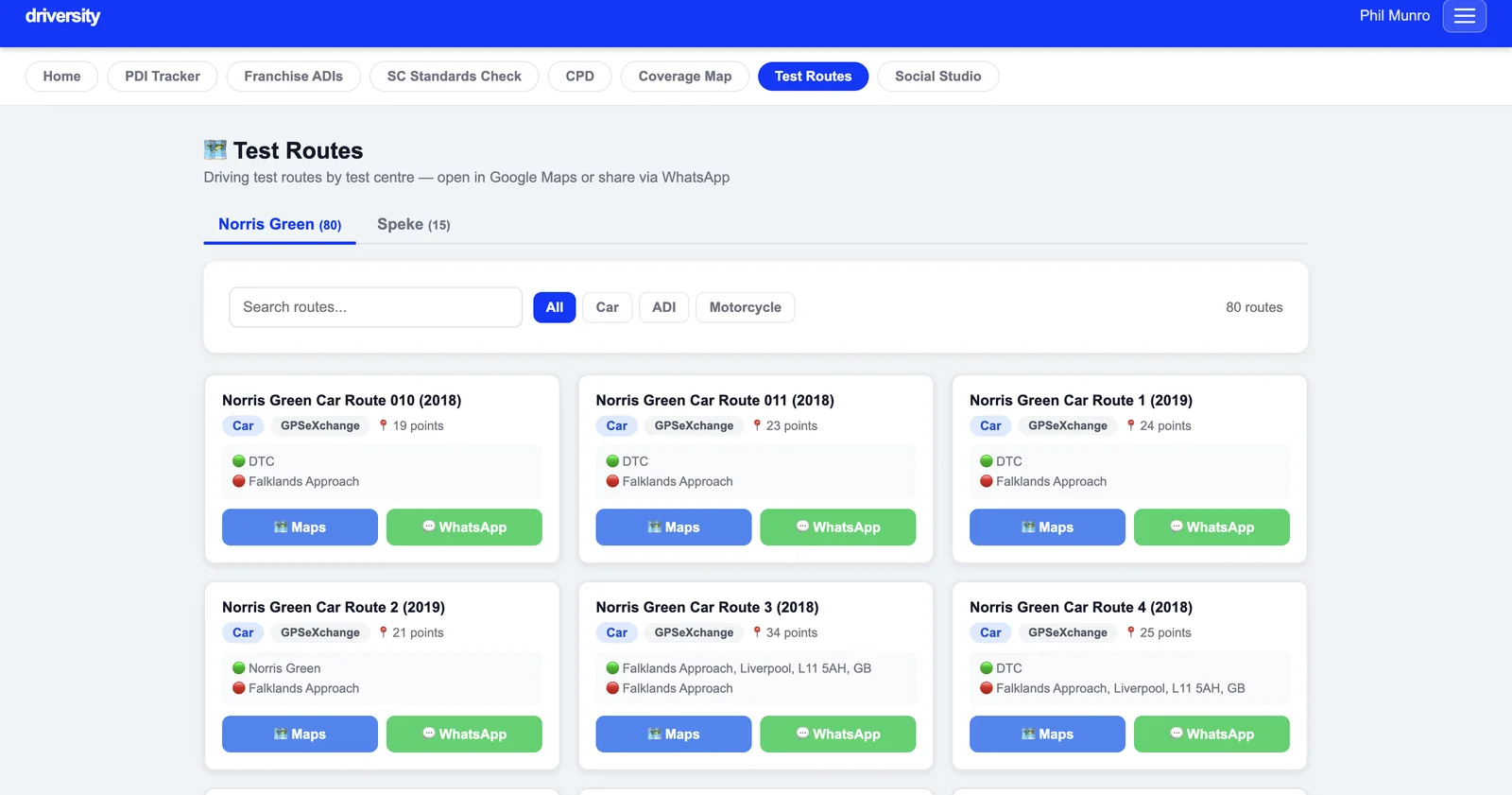Viewport: 1512px width, 795px height.
Task: Open Maps for Car Route 1 (2019)
Action: pos(1047,527)
